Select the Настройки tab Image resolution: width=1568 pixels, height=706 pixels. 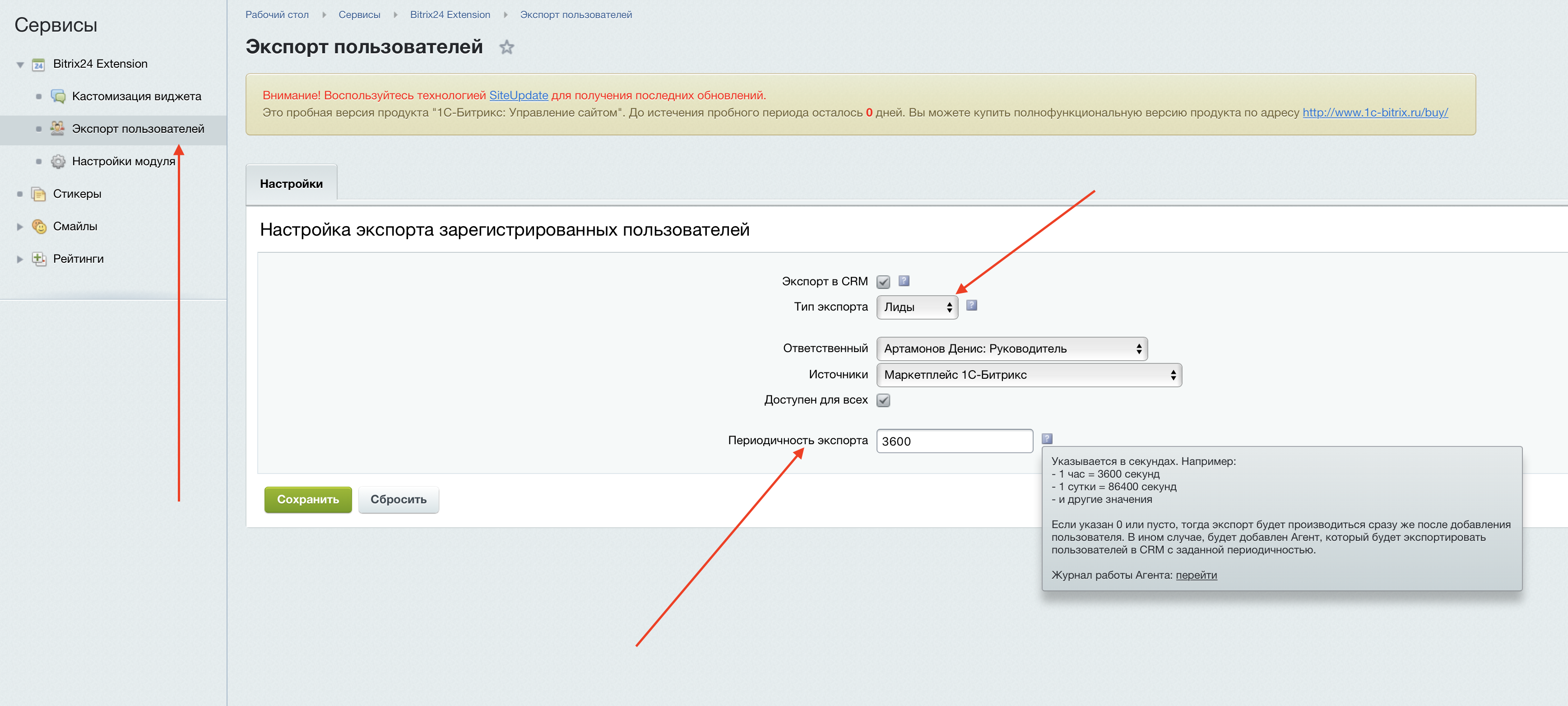click(x=291, y=184)
